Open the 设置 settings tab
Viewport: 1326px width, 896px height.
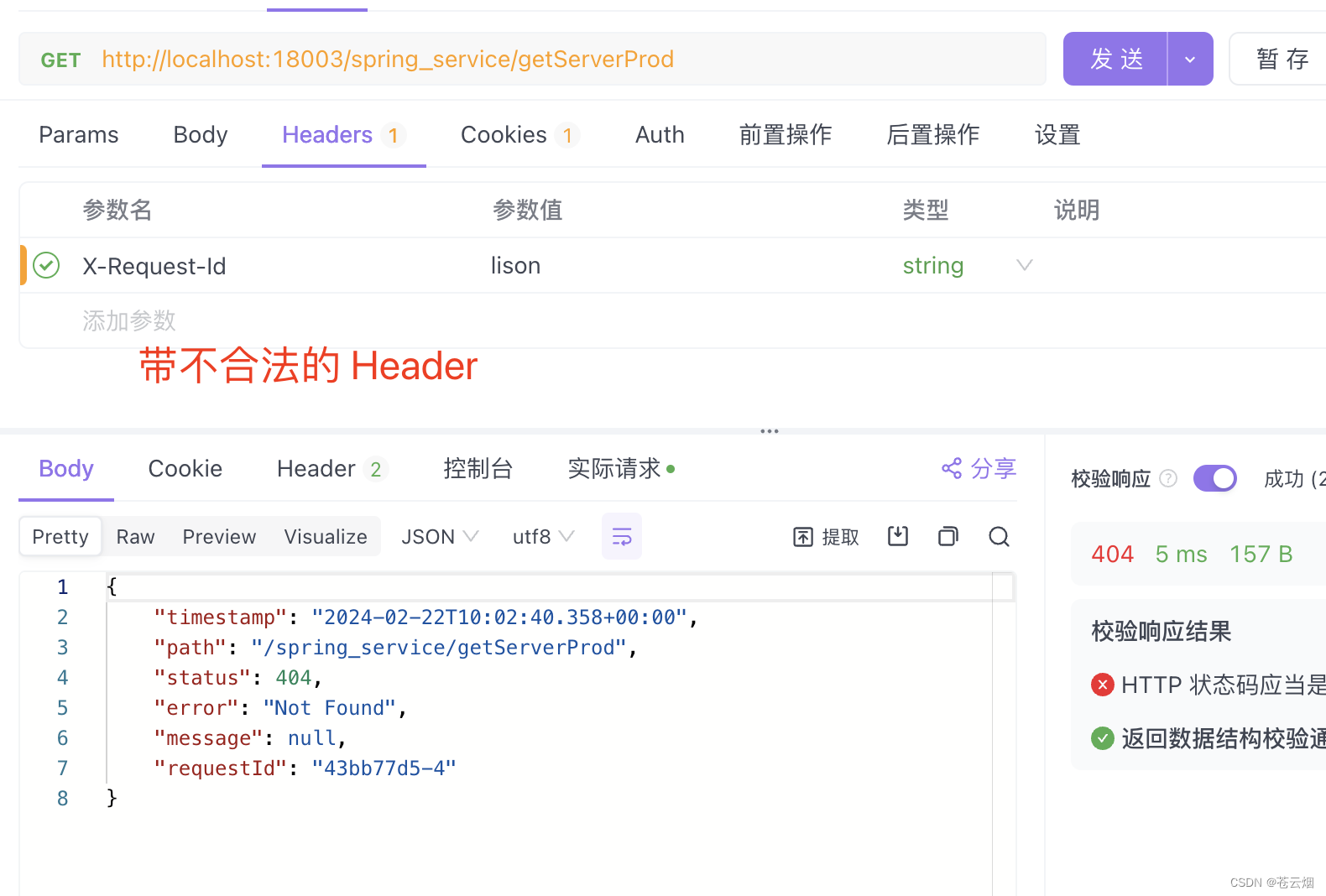1057,134
